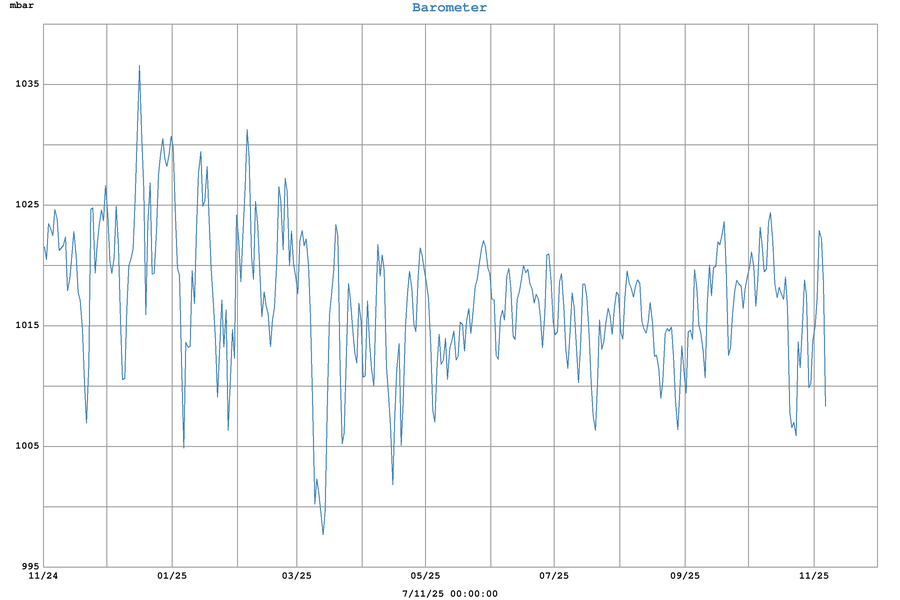This screenshot has height=600, width=900.
Task: Click the 11/25 x-axis date label
Action: point(814,576)
